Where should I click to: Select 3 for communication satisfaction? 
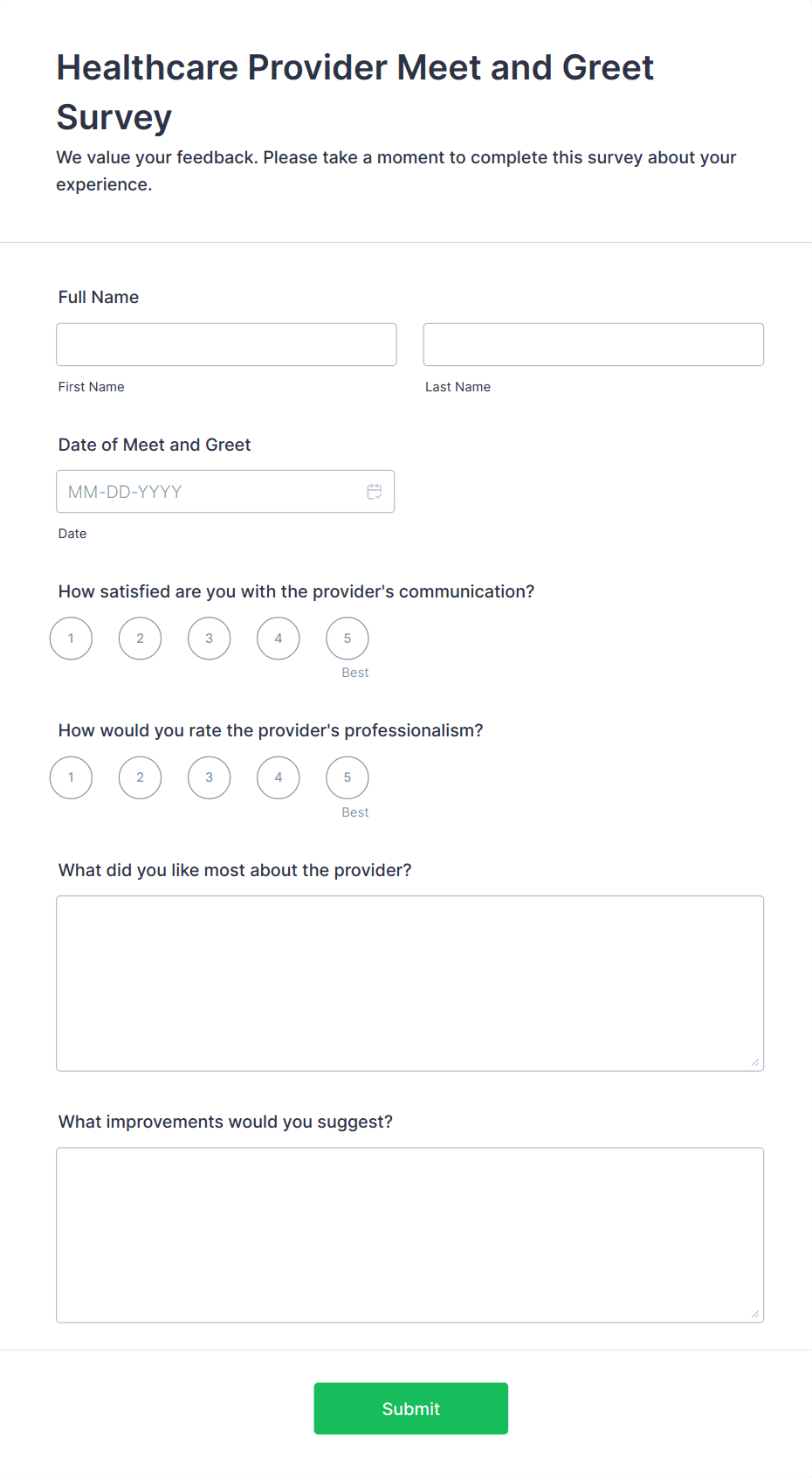(210, 639)
